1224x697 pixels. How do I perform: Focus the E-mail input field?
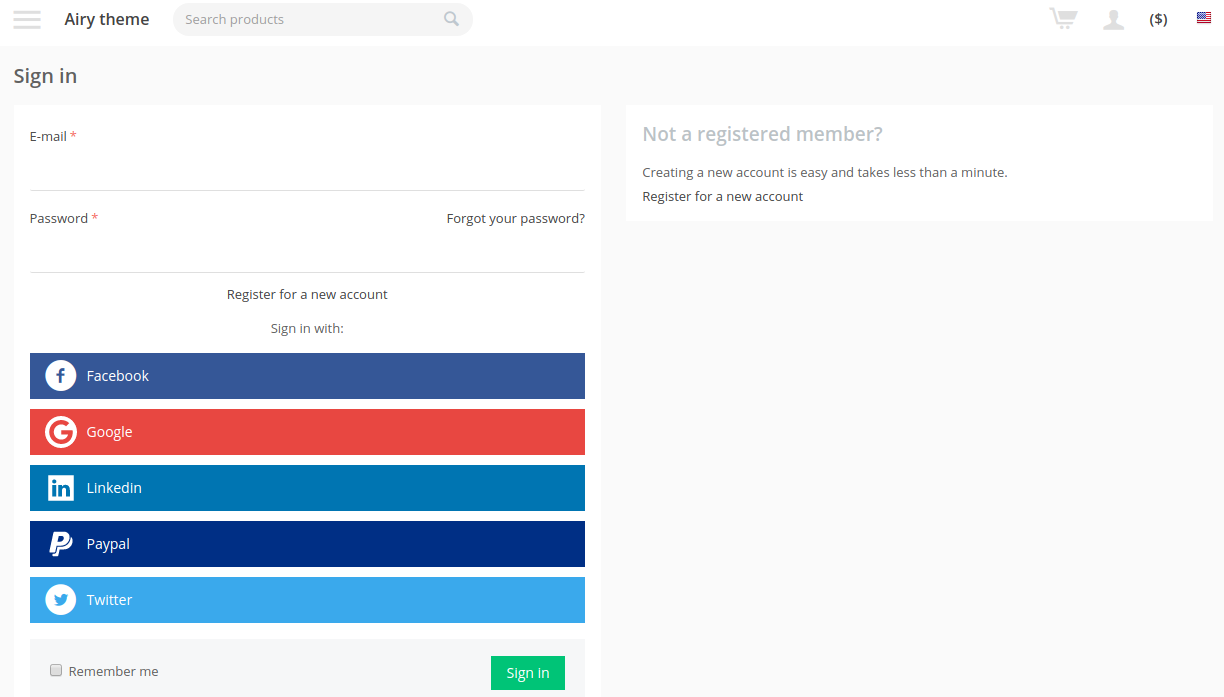point(307,170)
